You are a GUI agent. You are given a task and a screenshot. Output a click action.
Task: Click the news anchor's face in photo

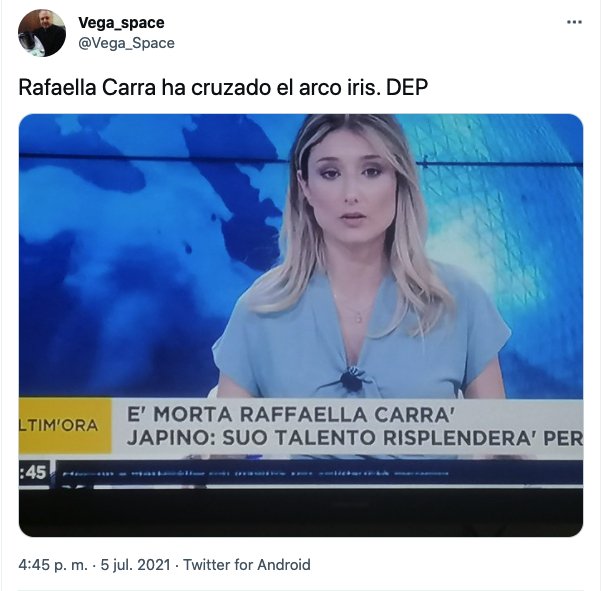(351, 189)
